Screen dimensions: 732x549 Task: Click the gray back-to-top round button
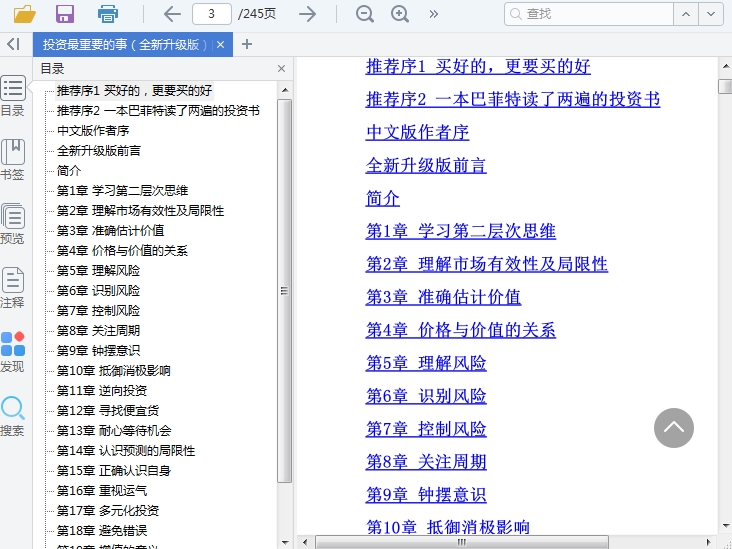tap(674, 428)
